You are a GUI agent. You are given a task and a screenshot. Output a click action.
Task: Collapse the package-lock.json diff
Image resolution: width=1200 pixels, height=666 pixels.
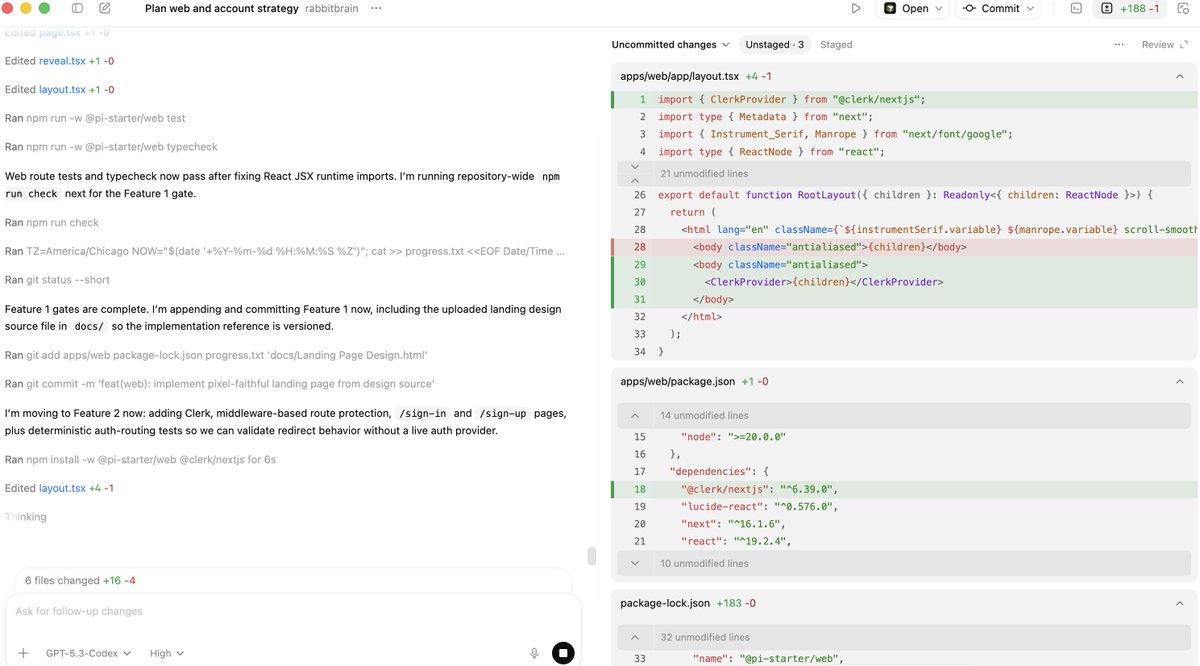(1180, 604)
